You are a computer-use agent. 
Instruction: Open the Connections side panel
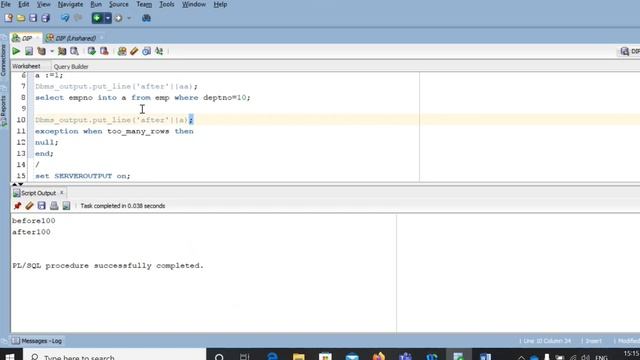click(4, 60)
